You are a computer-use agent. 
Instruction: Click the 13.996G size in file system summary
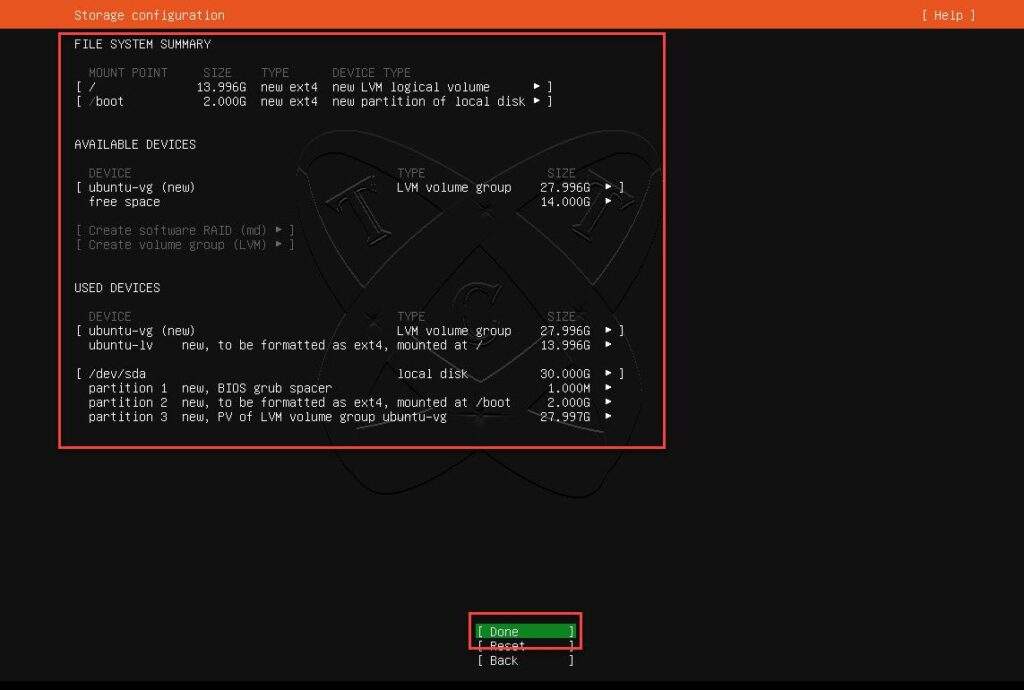coord(221,87)
